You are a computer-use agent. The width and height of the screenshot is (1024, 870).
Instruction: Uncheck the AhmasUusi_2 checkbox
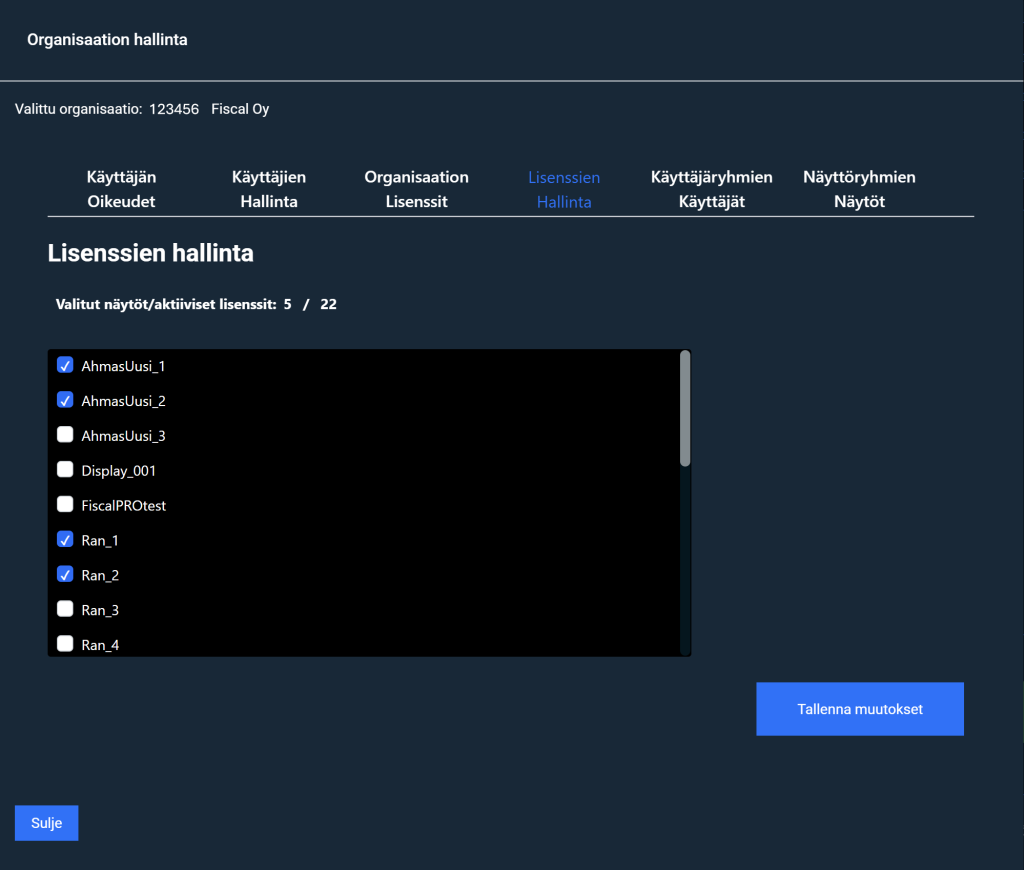pyautogui.click(x=65, y=400)
